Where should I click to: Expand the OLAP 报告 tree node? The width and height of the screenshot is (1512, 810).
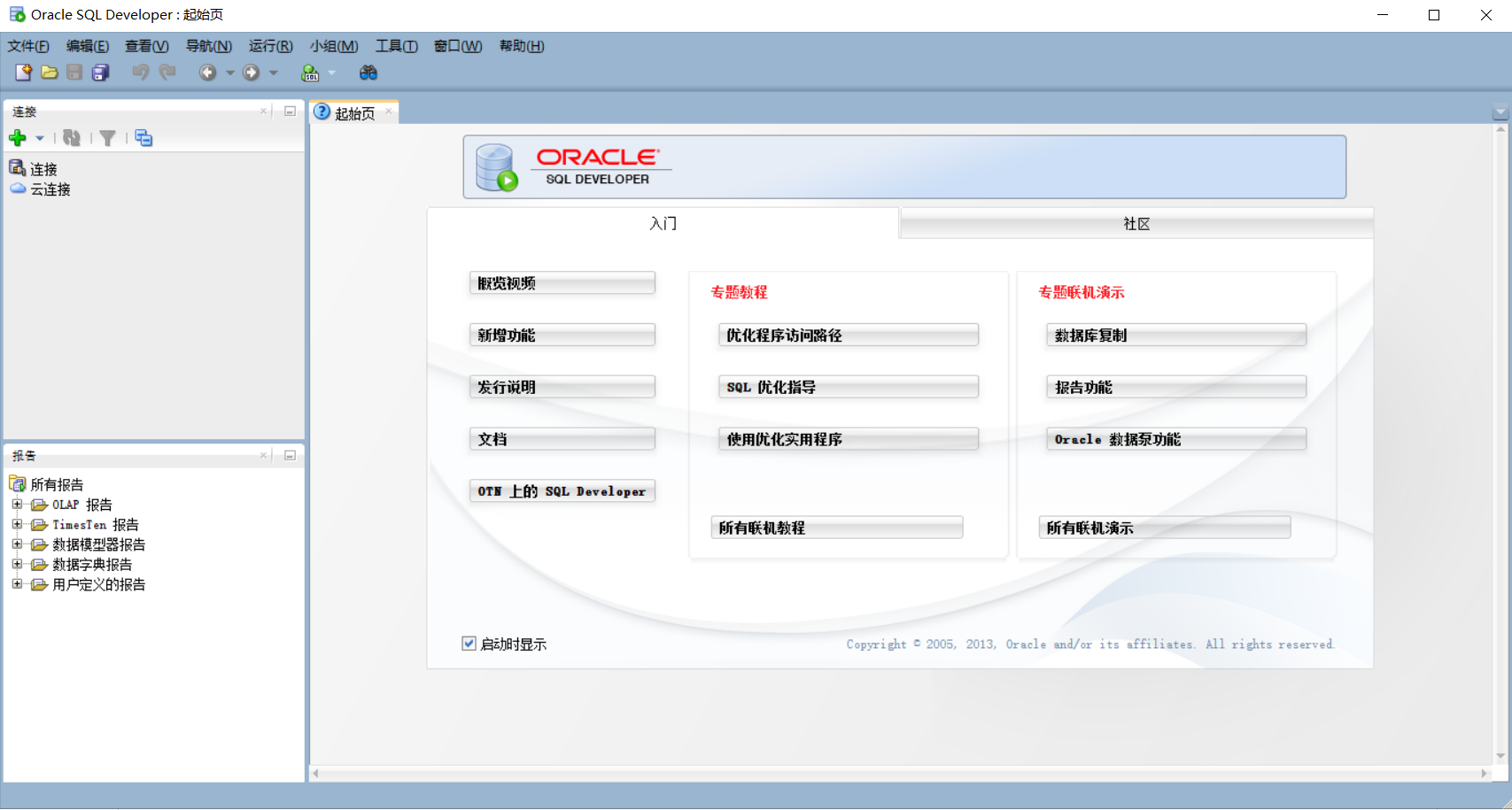pyautogui.click(x=18, y=504)
